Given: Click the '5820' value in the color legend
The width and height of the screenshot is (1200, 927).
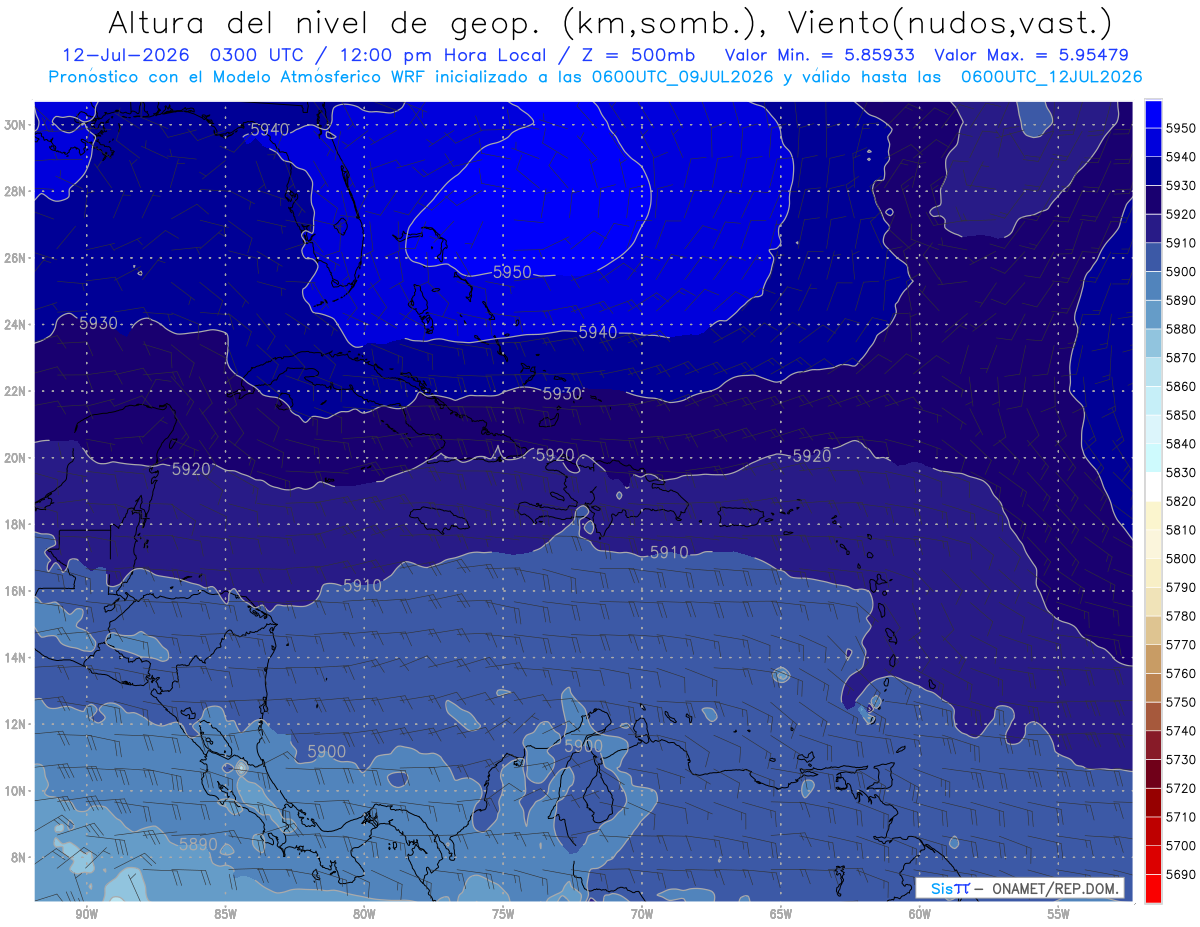Looking at the screenshot, I should 1180,501.
